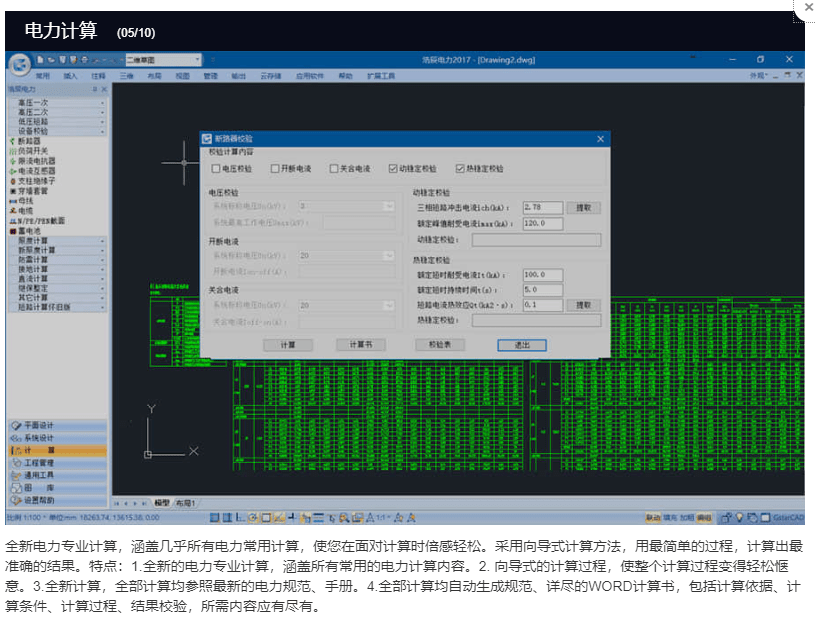Screen dimensions: 815x617
Task: Expand the 低压短路 panel group
Action: 58,122
